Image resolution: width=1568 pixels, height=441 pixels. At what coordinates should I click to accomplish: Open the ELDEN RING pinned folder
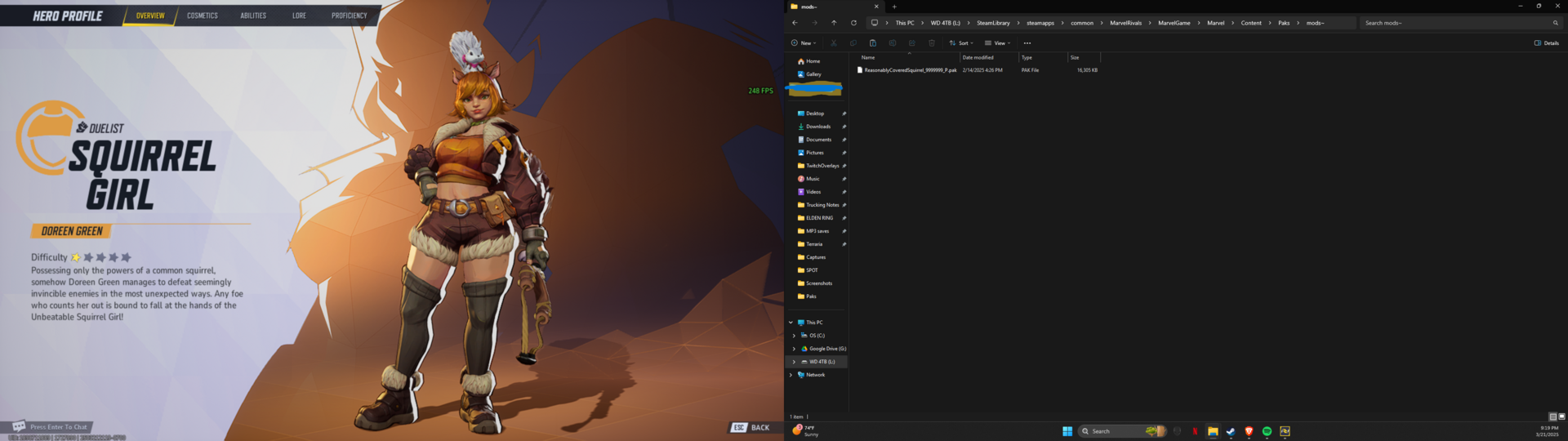pyautogui.click(x=817, y=218)
